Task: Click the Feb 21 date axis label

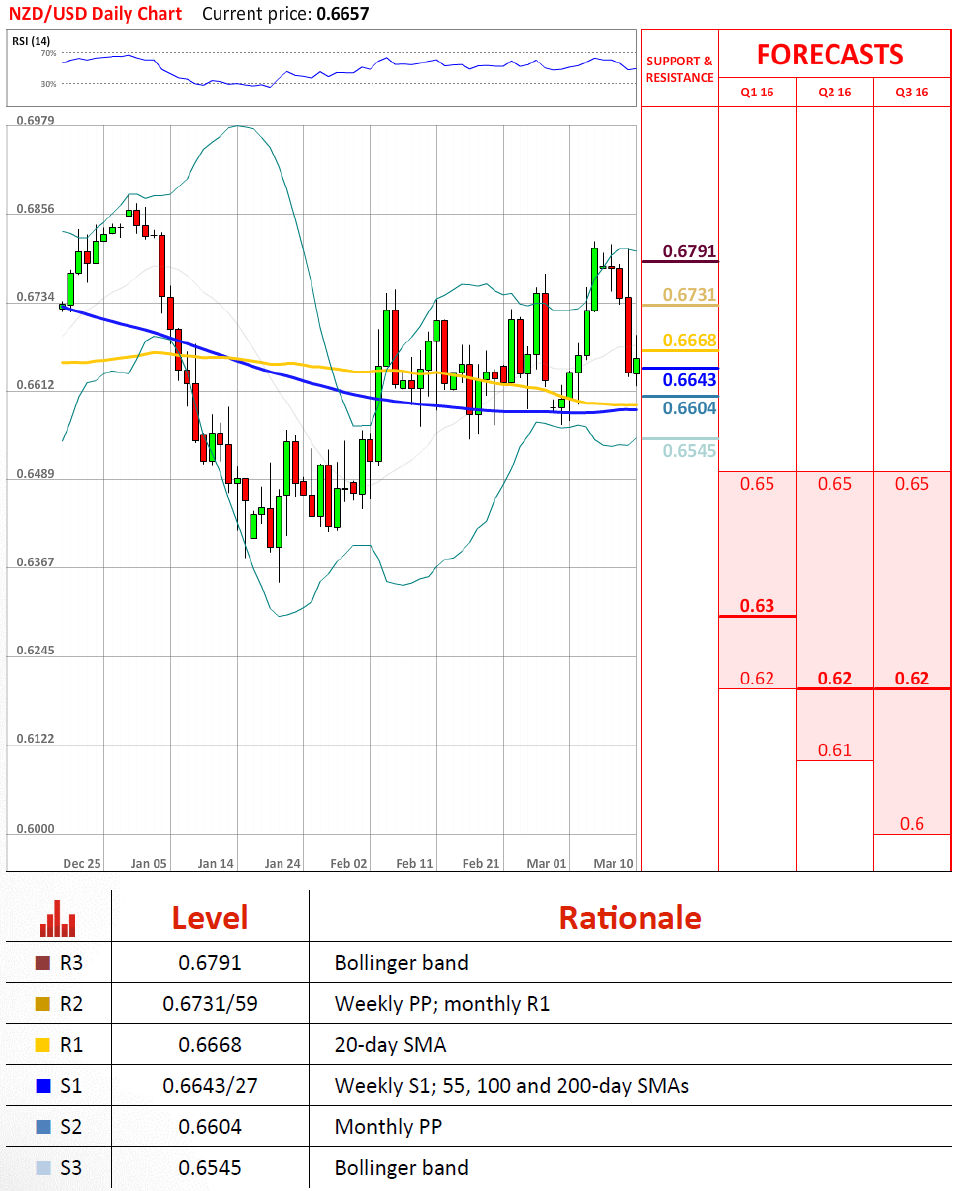Action: pos(481,864)
